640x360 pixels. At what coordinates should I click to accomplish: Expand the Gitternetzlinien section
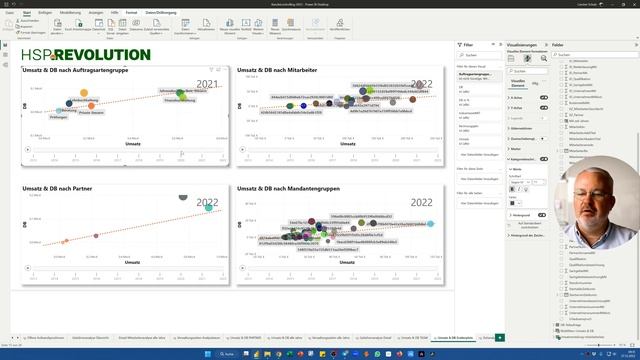[509, 129]
